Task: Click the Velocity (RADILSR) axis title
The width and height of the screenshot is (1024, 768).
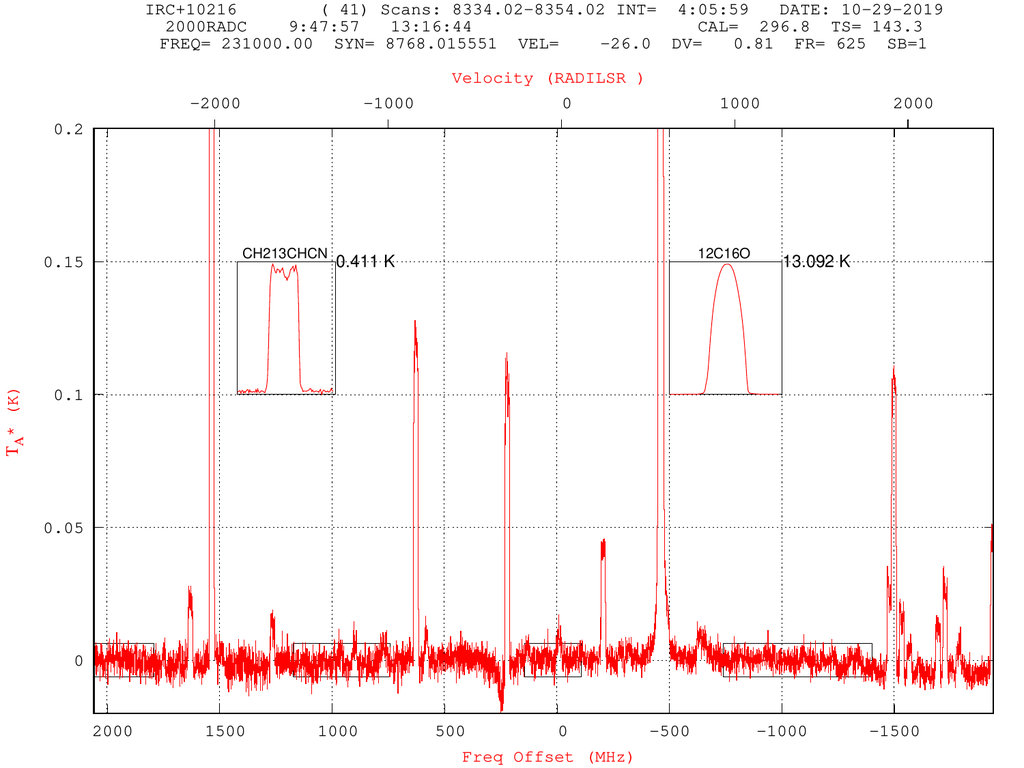Action: click(547, 78)
